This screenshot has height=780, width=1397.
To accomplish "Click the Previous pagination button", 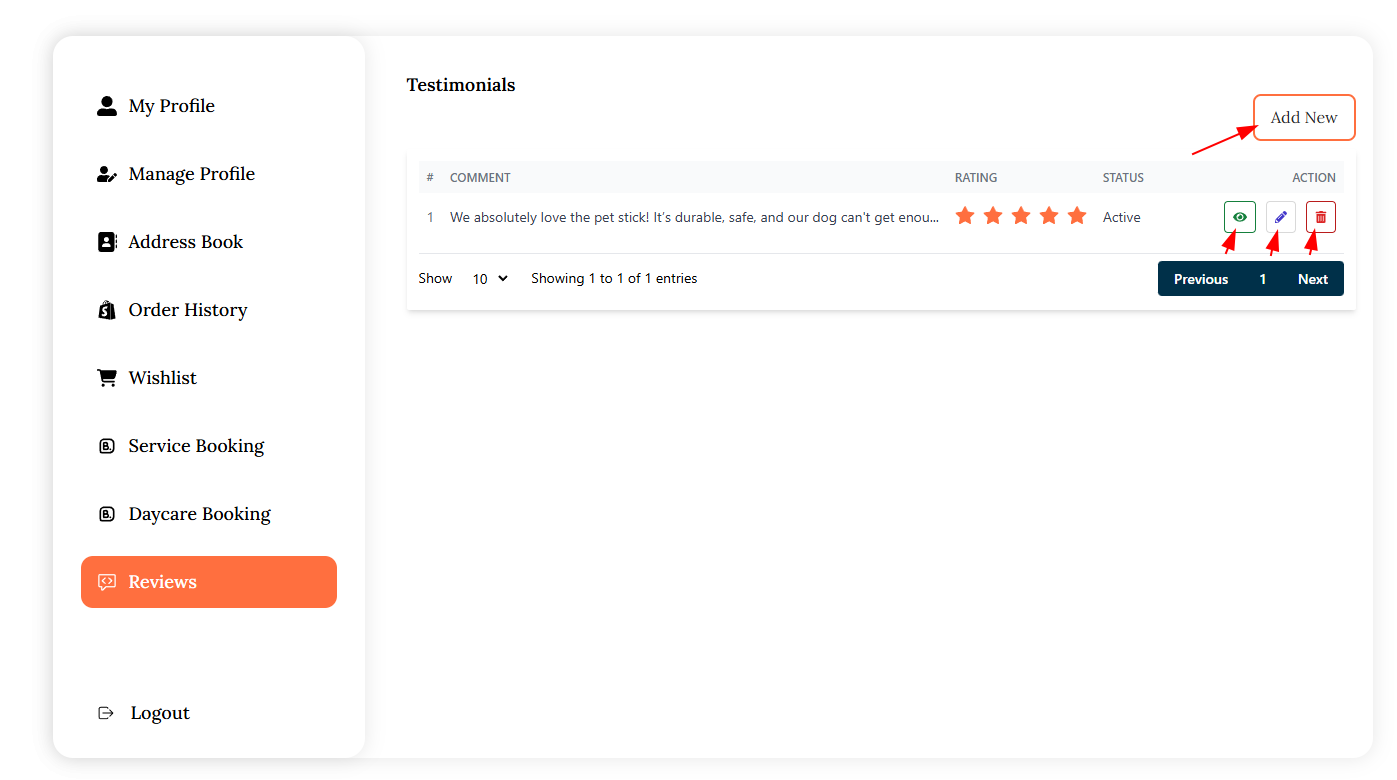I will point(1200,279).
